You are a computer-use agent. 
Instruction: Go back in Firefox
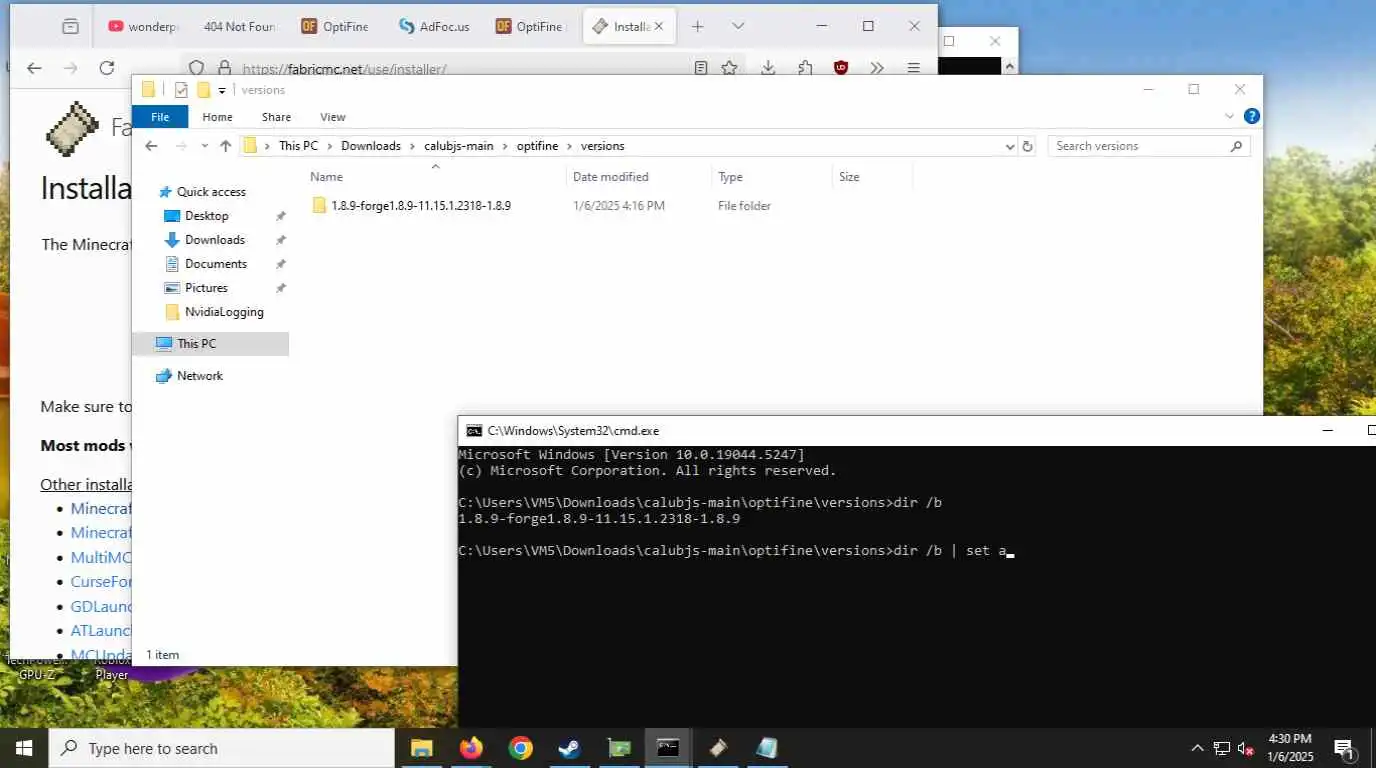click(34, 68)
